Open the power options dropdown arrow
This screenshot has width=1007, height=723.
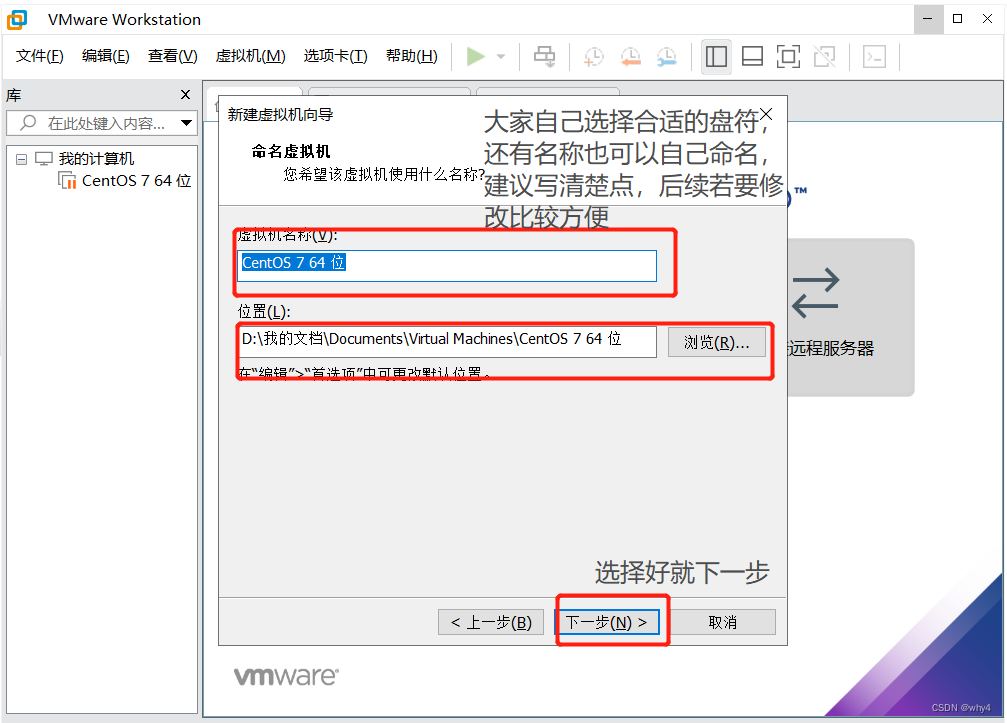(x=501, y=57)
